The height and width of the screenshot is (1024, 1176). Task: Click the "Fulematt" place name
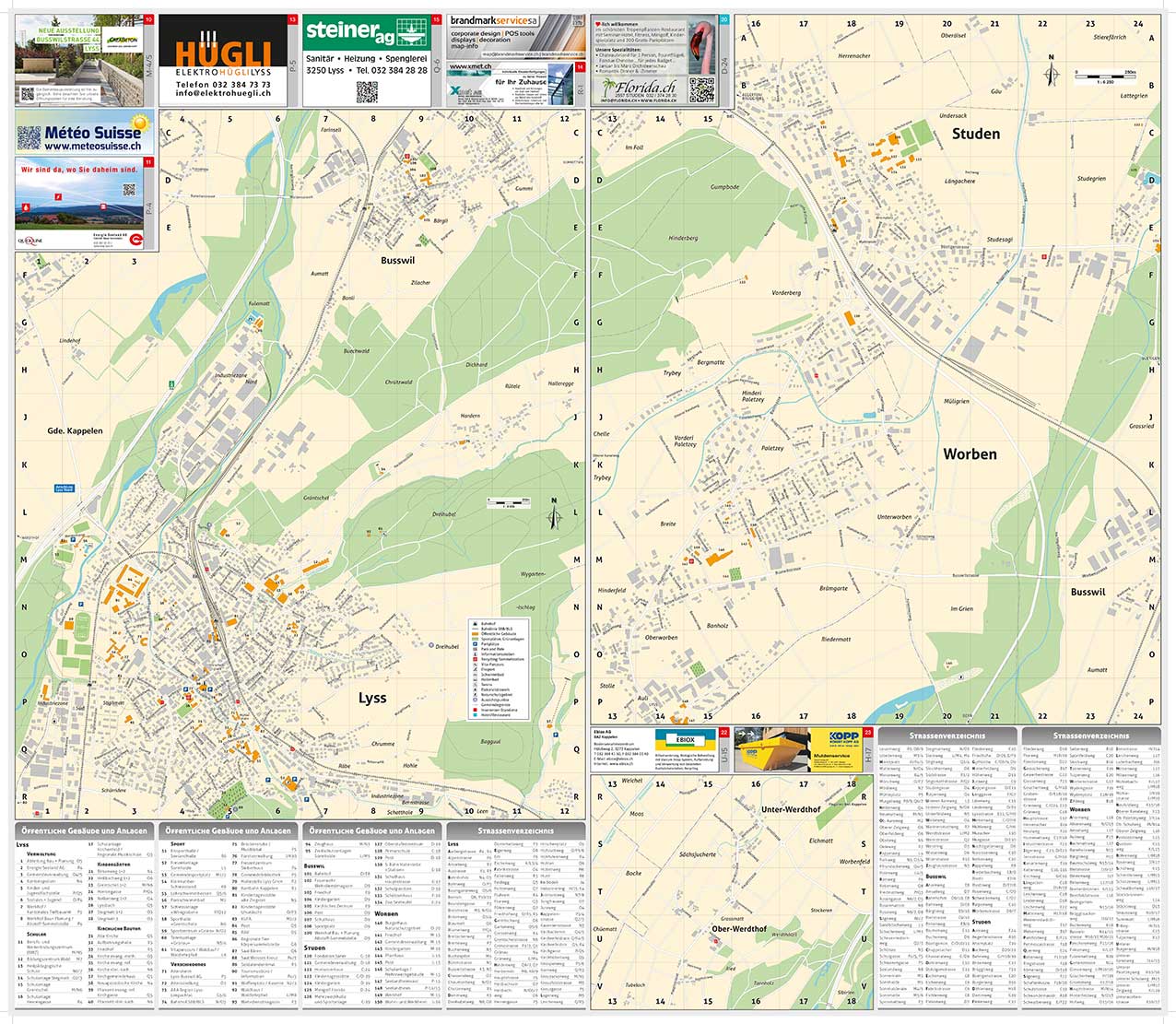259,303
